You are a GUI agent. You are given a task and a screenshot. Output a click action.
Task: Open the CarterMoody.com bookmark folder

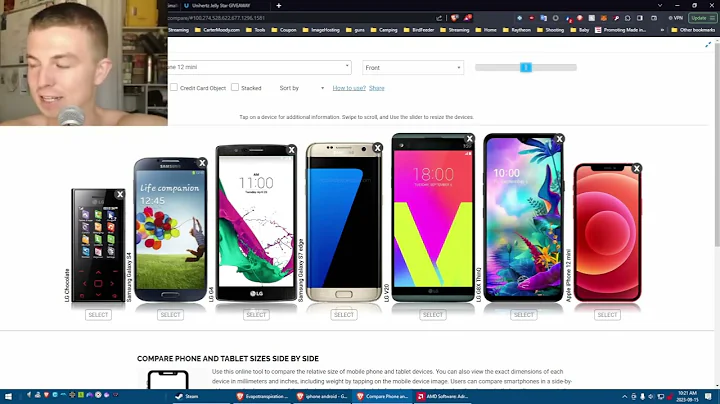(217, 30)
